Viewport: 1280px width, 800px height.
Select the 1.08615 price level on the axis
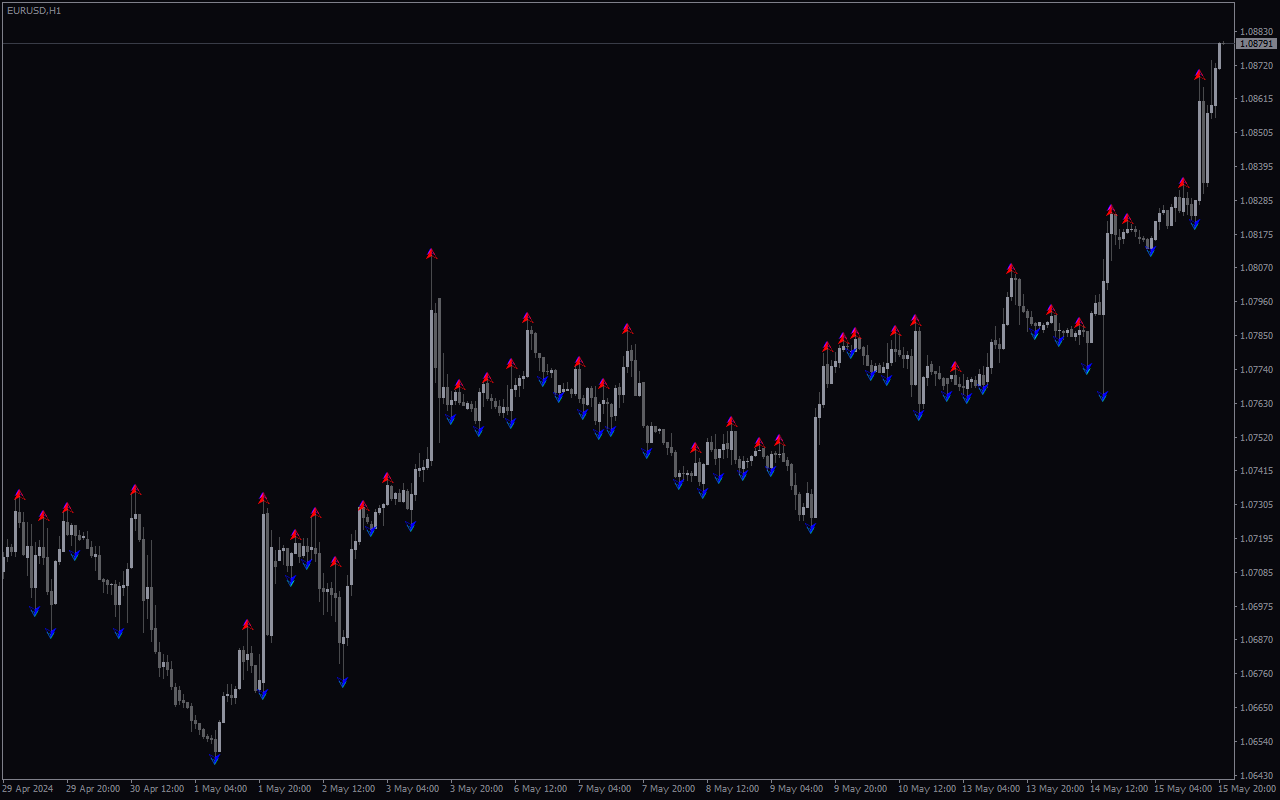[1256, 99]
